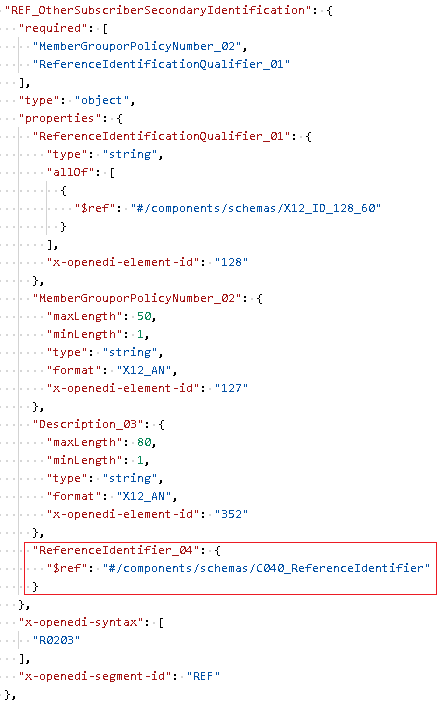Click the C040_ReferenceIdentifier schema reference
This screenshot has width=447, height=704.
[x=266, y=568]
